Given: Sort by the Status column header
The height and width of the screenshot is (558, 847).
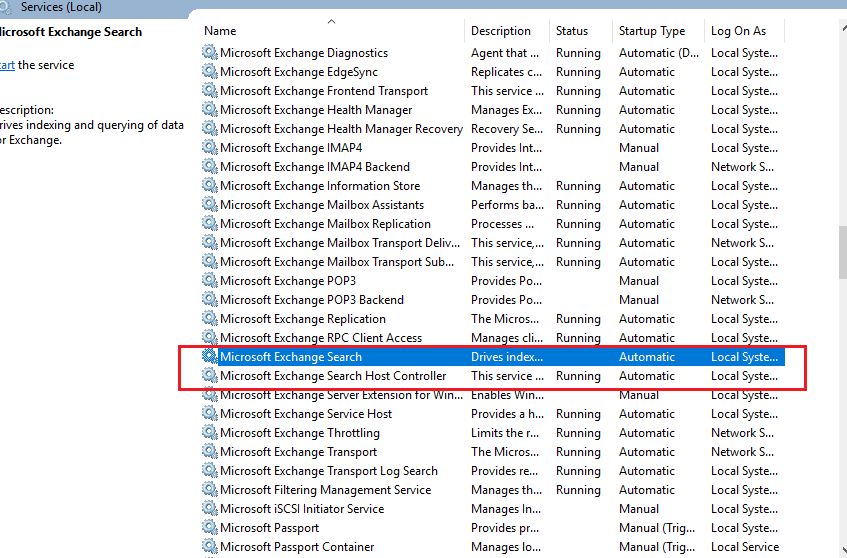Looking at the screenshot, I should [581, 31].
